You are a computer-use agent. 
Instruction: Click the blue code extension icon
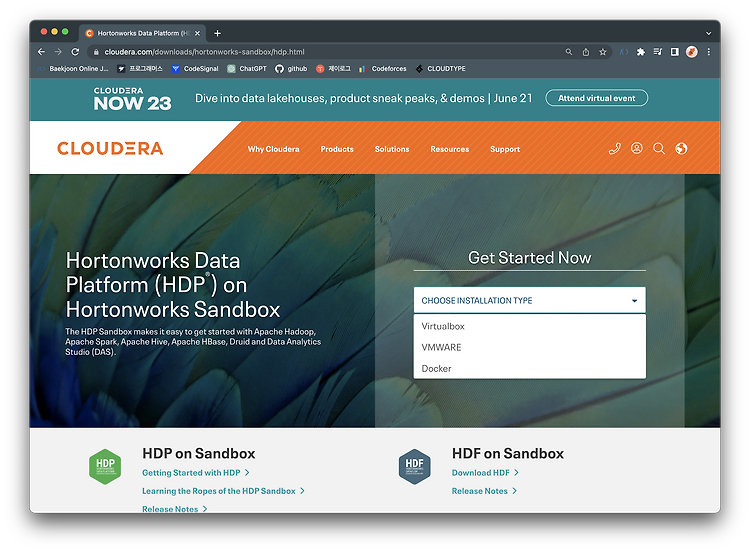coord(624,52)
